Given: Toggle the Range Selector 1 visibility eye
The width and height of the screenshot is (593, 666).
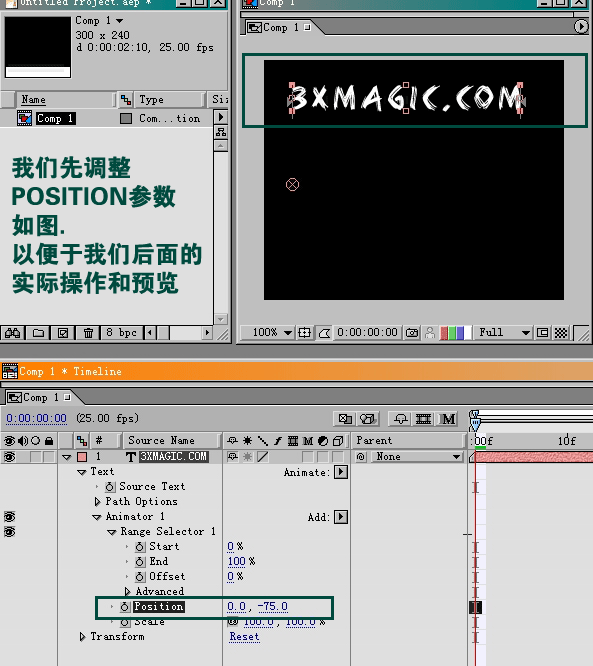Looking at the screenshot, I should click(x=9, y=532).
